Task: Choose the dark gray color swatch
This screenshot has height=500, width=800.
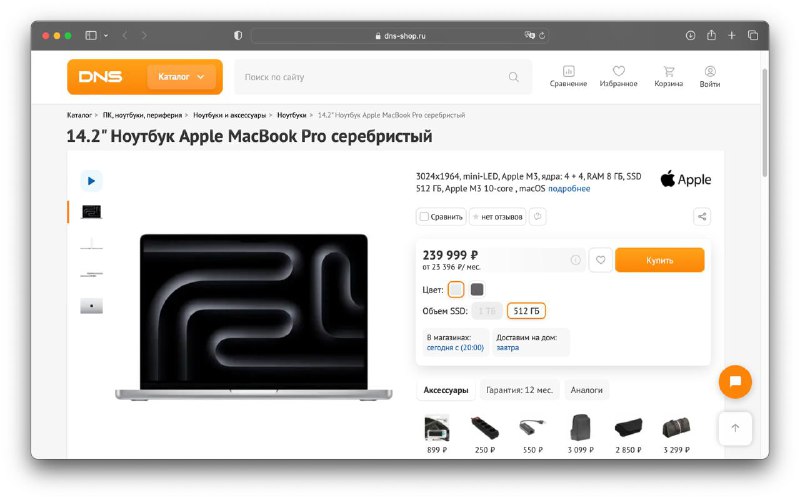Action: coord(477,290)
